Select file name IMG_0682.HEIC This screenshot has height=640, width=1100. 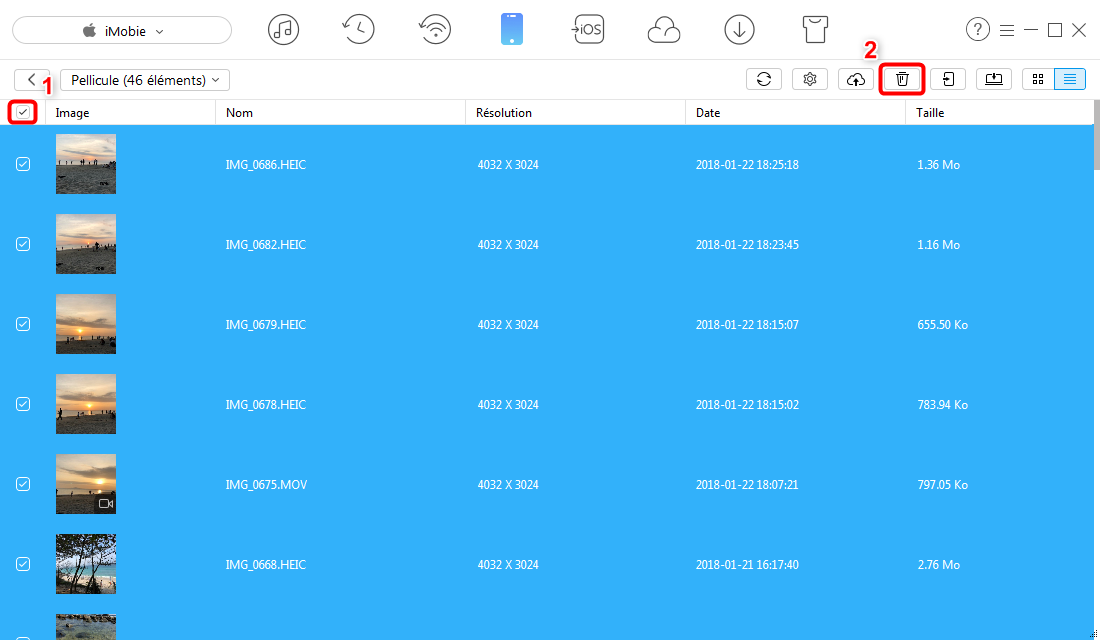coord(266,245)
